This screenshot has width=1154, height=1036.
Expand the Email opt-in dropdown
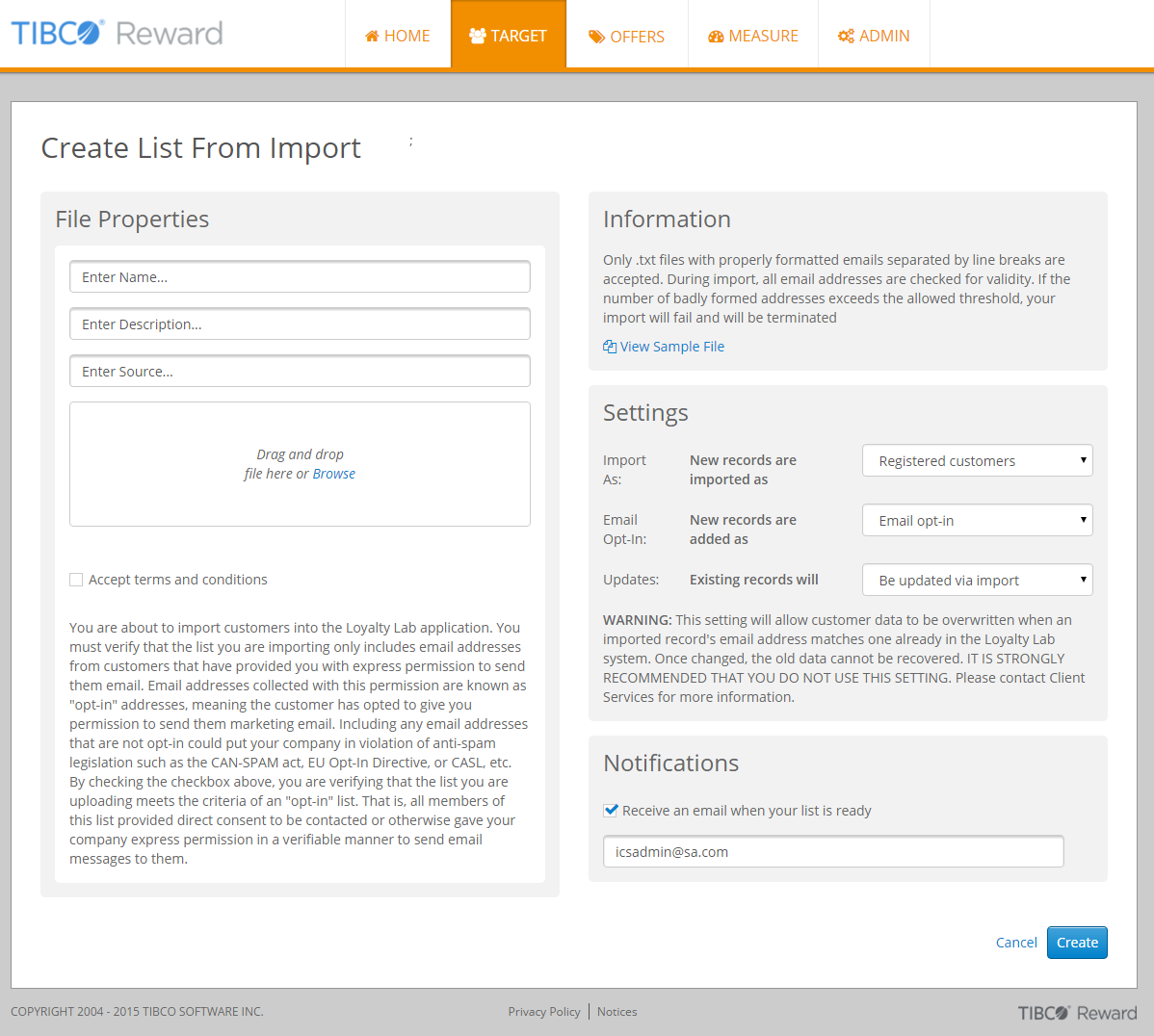977,521
